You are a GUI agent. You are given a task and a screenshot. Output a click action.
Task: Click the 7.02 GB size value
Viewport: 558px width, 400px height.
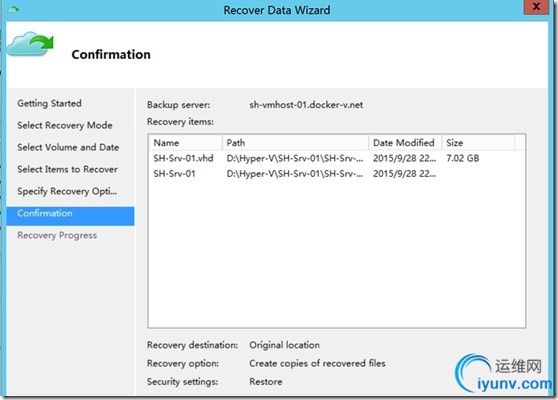tap(463, 158)
